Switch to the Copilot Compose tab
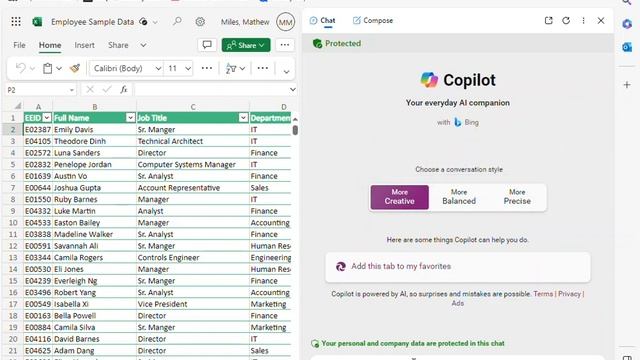Image resolution: width=640 pixels, height=360 pixels. pos(373,20)
